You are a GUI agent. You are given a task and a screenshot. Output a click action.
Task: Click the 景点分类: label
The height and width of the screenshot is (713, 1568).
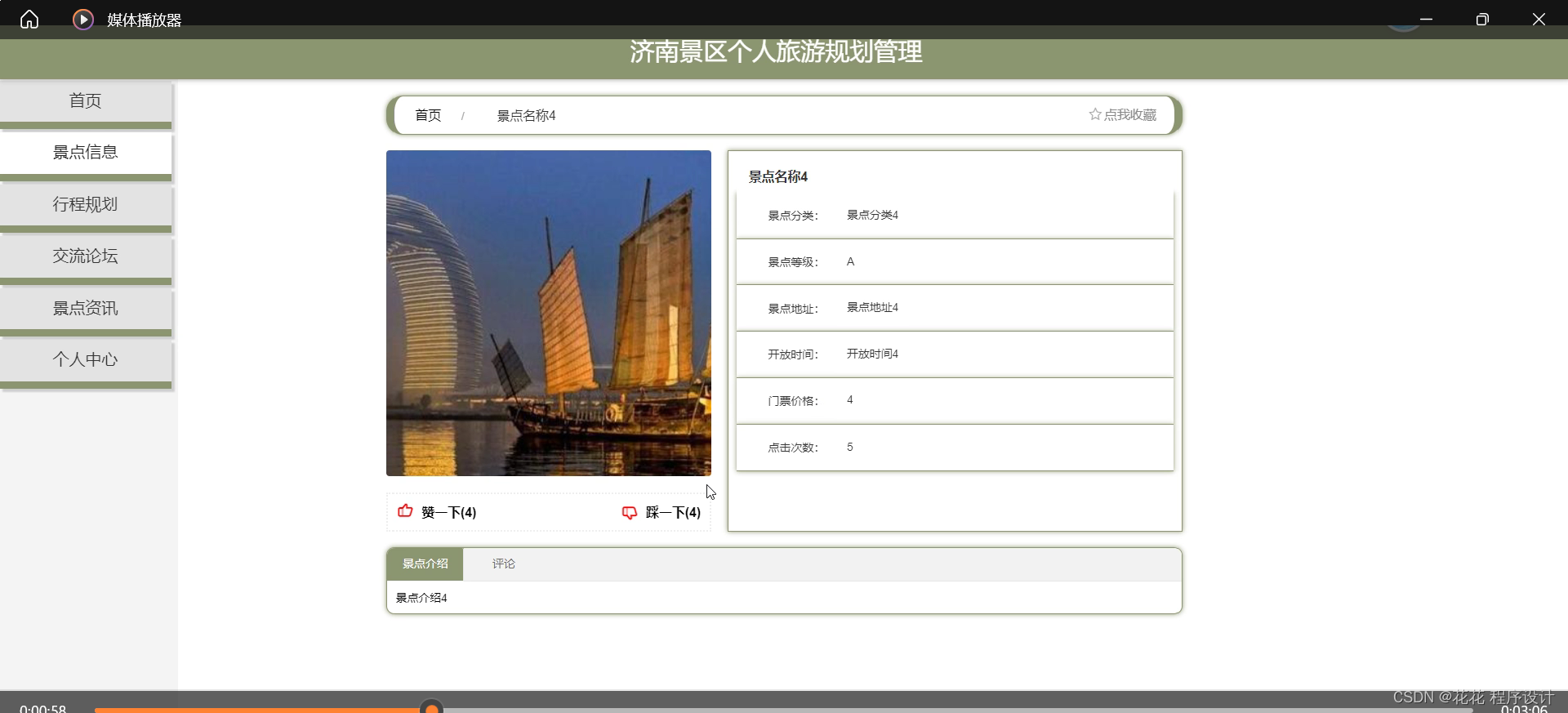[793, 216]
